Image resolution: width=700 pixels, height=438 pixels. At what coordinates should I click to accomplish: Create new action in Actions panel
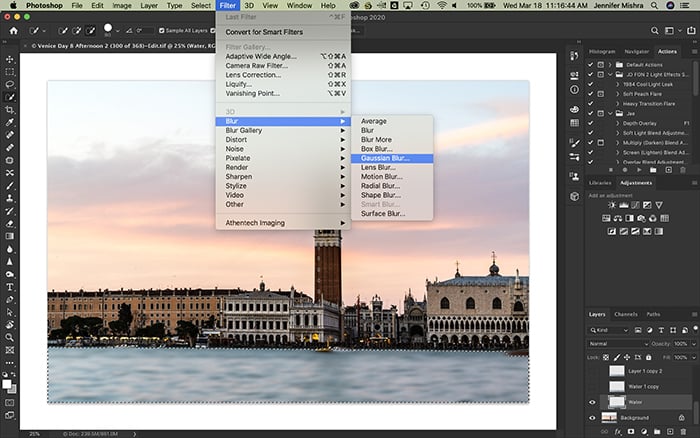(x=668, y=170)
